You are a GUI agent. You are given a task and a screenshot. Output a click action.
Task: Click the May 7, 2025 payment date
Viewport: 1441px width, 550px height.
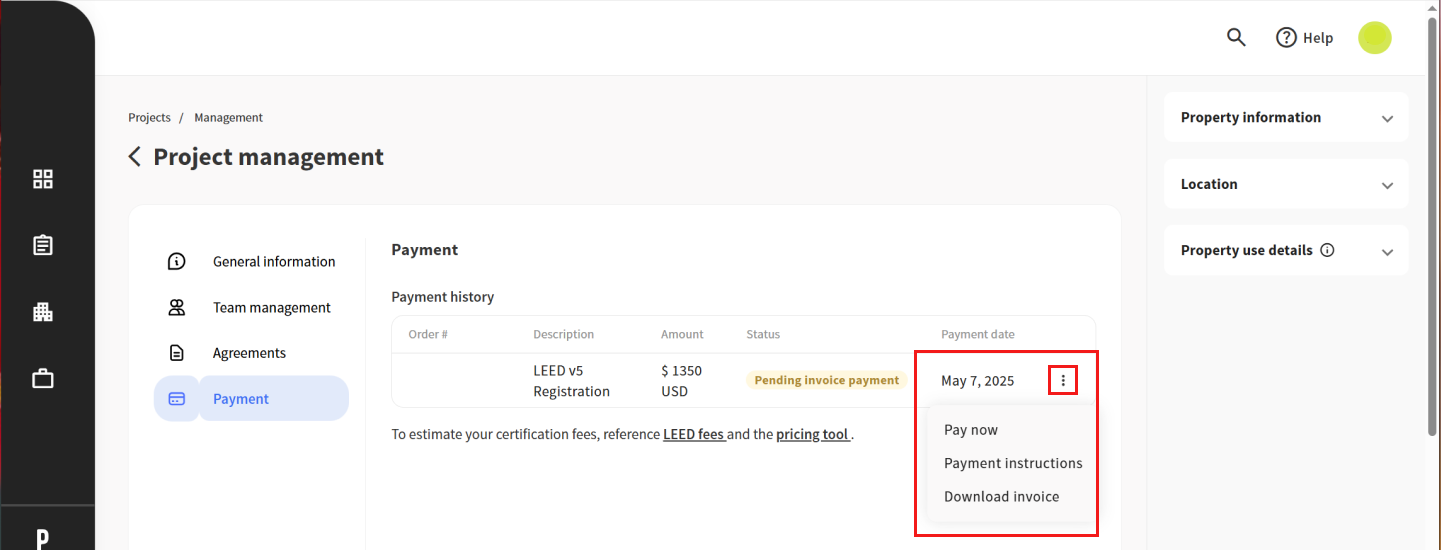pos(978,381)
